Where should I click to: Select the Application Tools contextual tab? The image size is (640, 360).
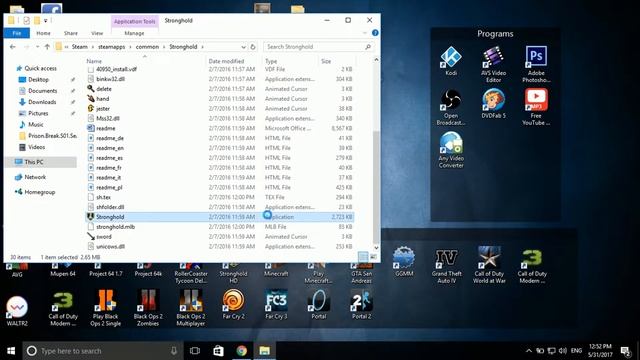[134, 21]
